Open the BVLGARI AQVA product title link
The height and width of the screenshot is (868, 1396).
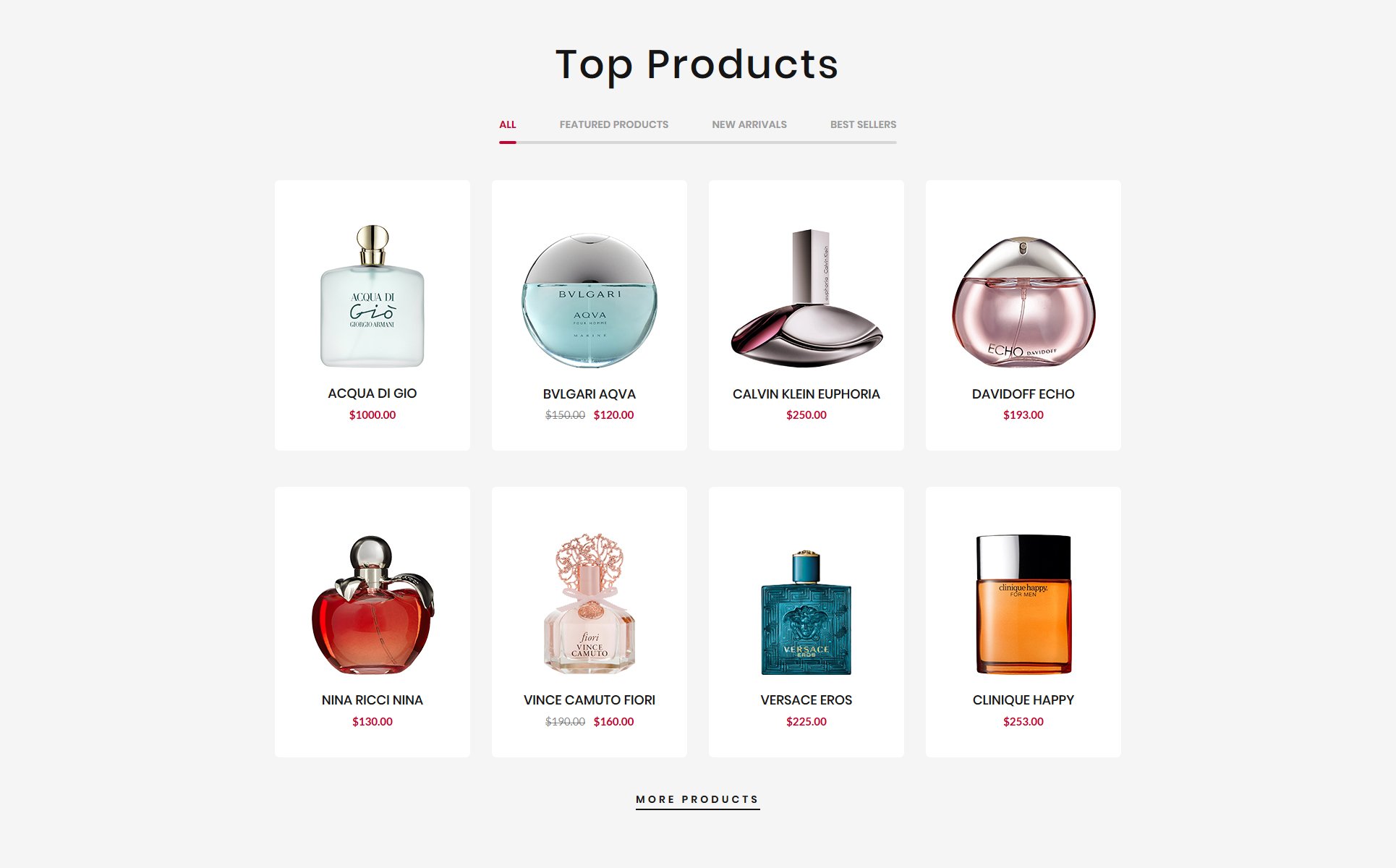click(590, 394)
